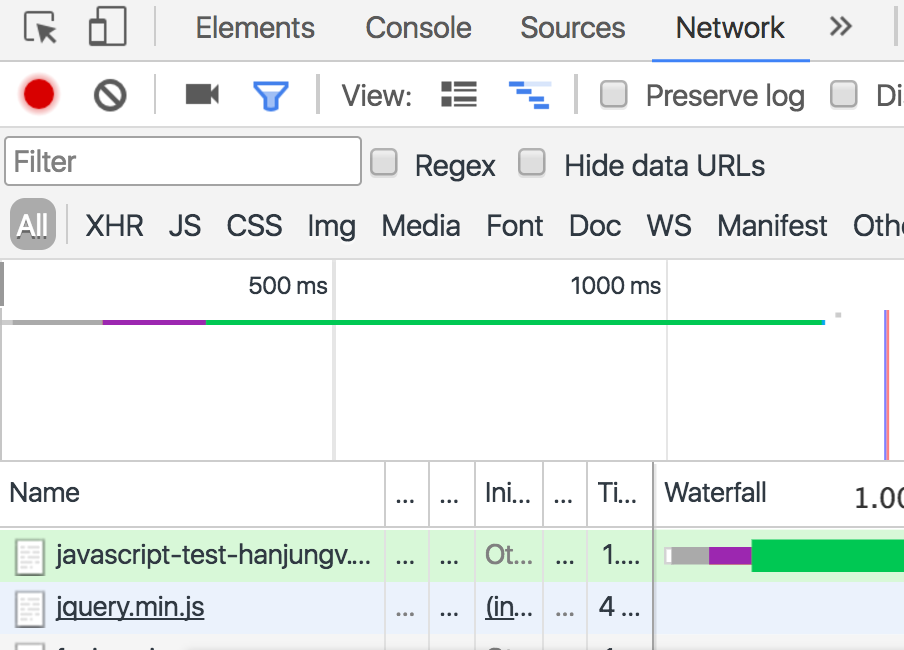Open the Sources tab
Screen dimensions: 904x650
point(572,28)
